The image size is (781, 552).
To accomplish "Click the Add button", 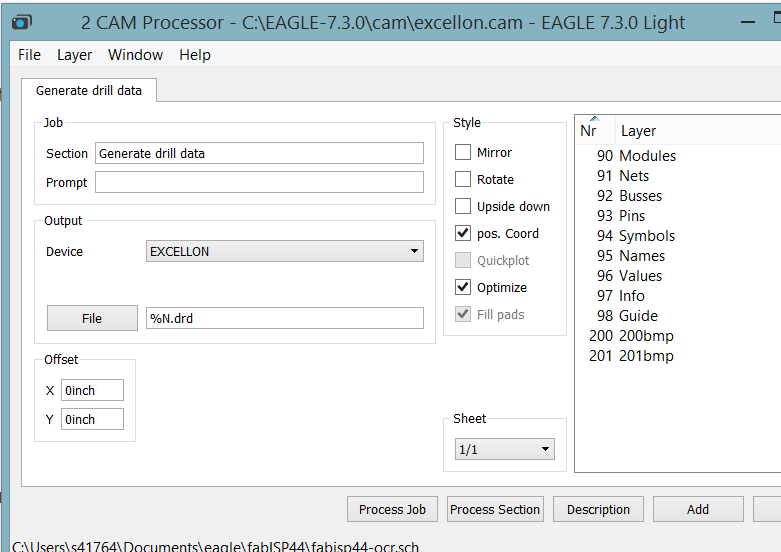I will (x=698, y=509).
